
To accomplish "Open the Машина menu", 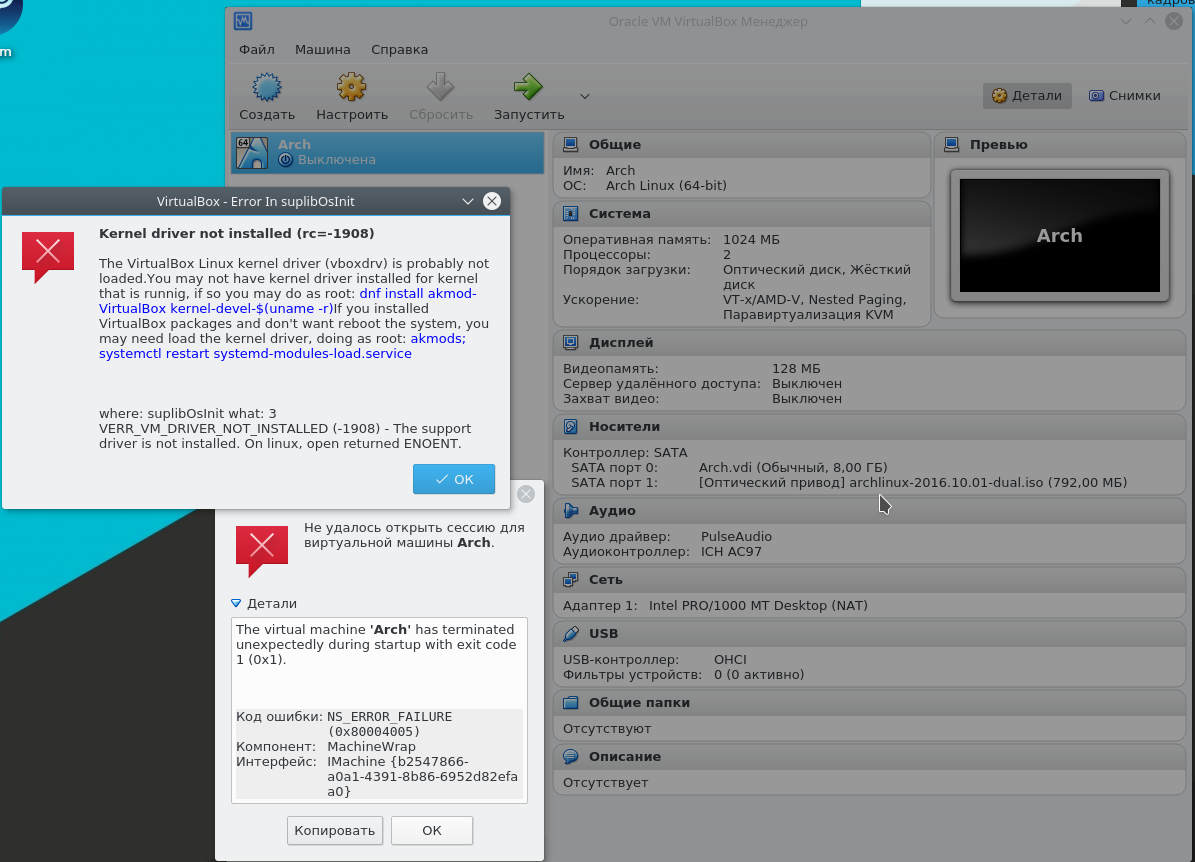I will click(x=322, y=50).
